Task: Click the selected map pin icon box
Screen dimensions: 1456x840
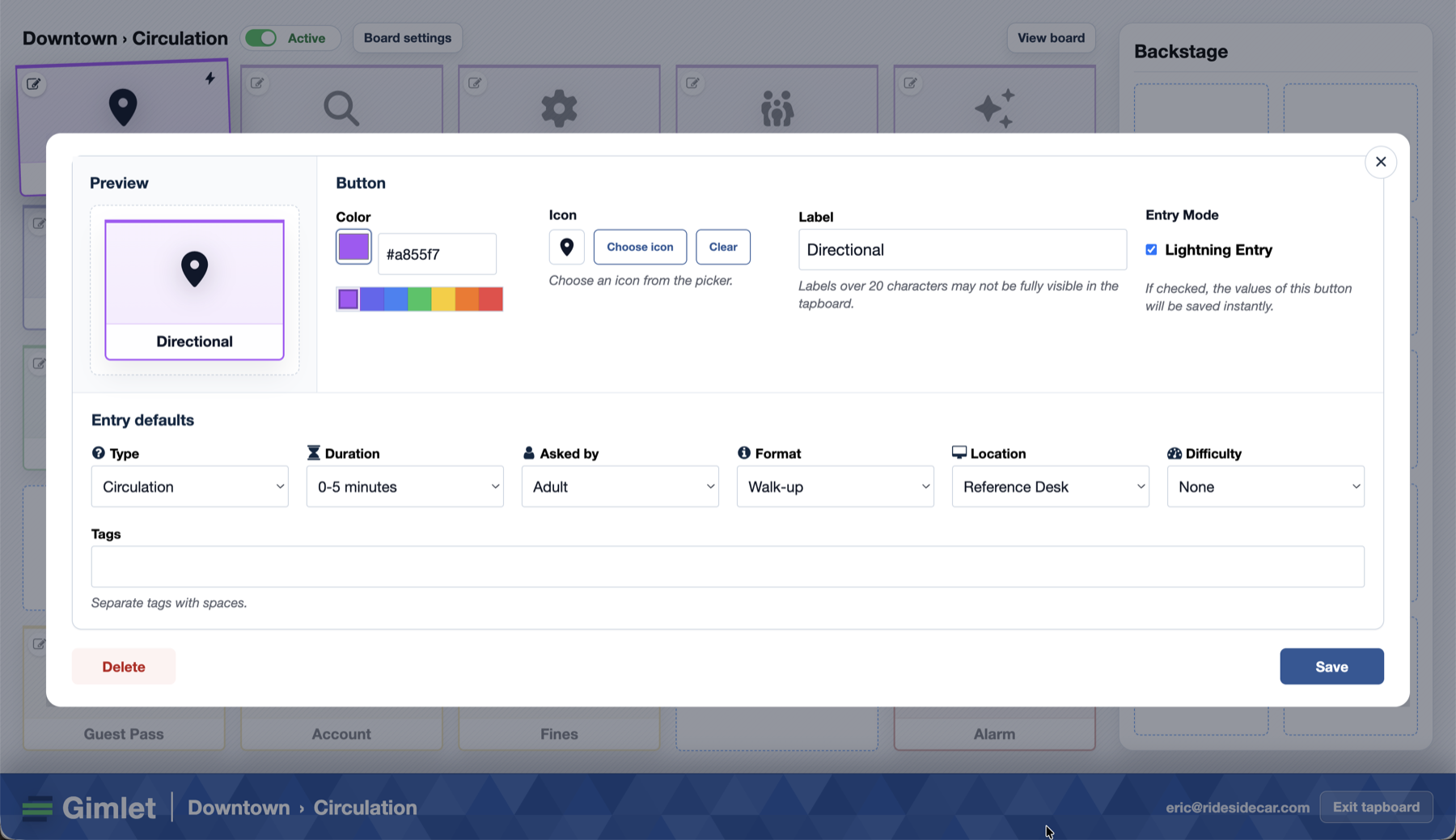Action: (x=566, y=247)
